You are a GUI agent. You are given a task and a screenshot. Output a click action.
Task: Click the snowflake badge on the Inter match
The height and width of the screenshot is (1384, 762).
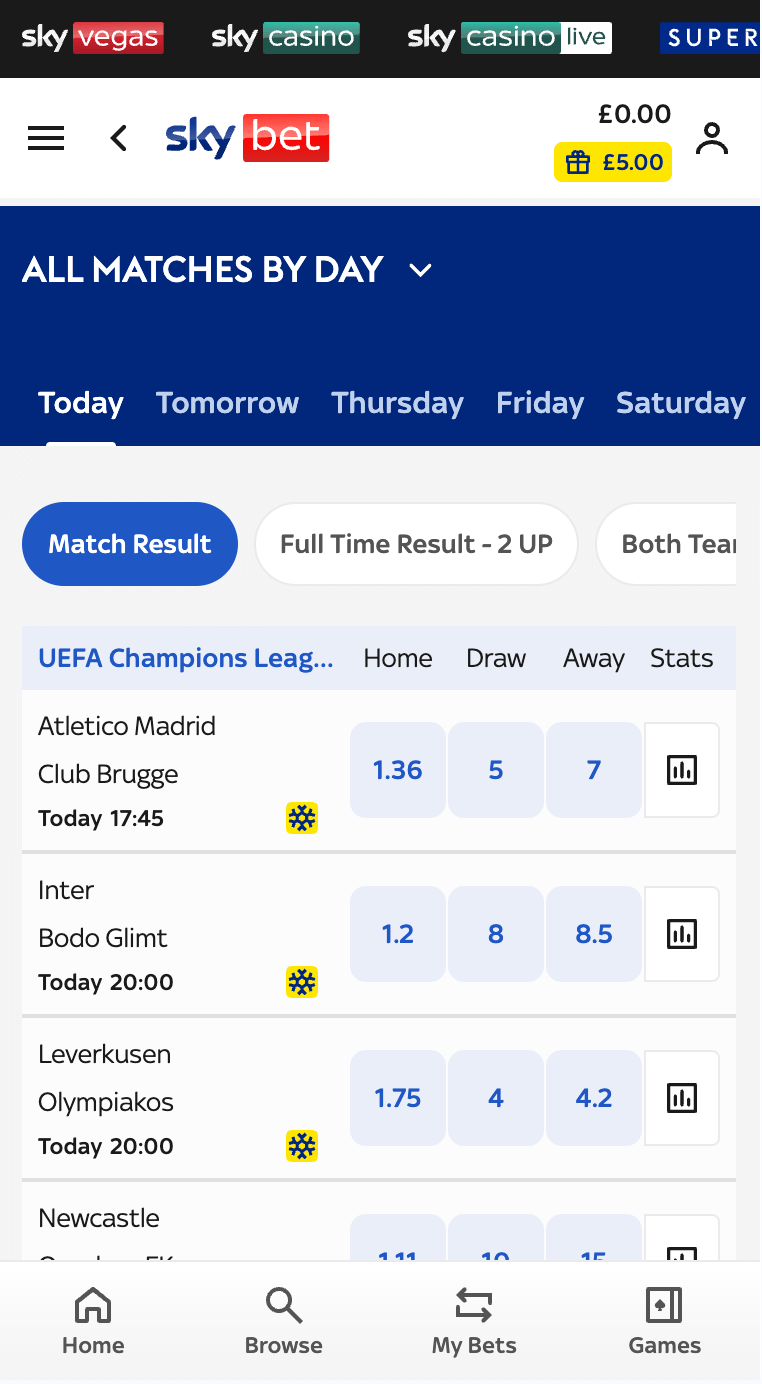click(302, 982)
